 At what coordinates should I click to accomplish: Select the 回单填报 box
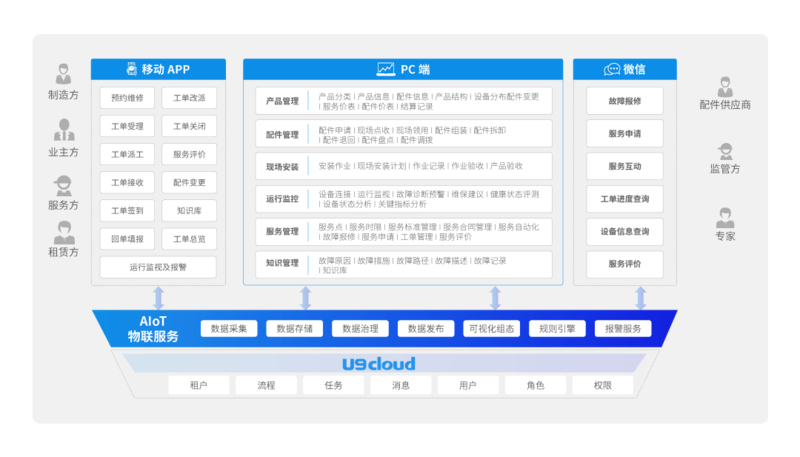(x=127, y=239)
